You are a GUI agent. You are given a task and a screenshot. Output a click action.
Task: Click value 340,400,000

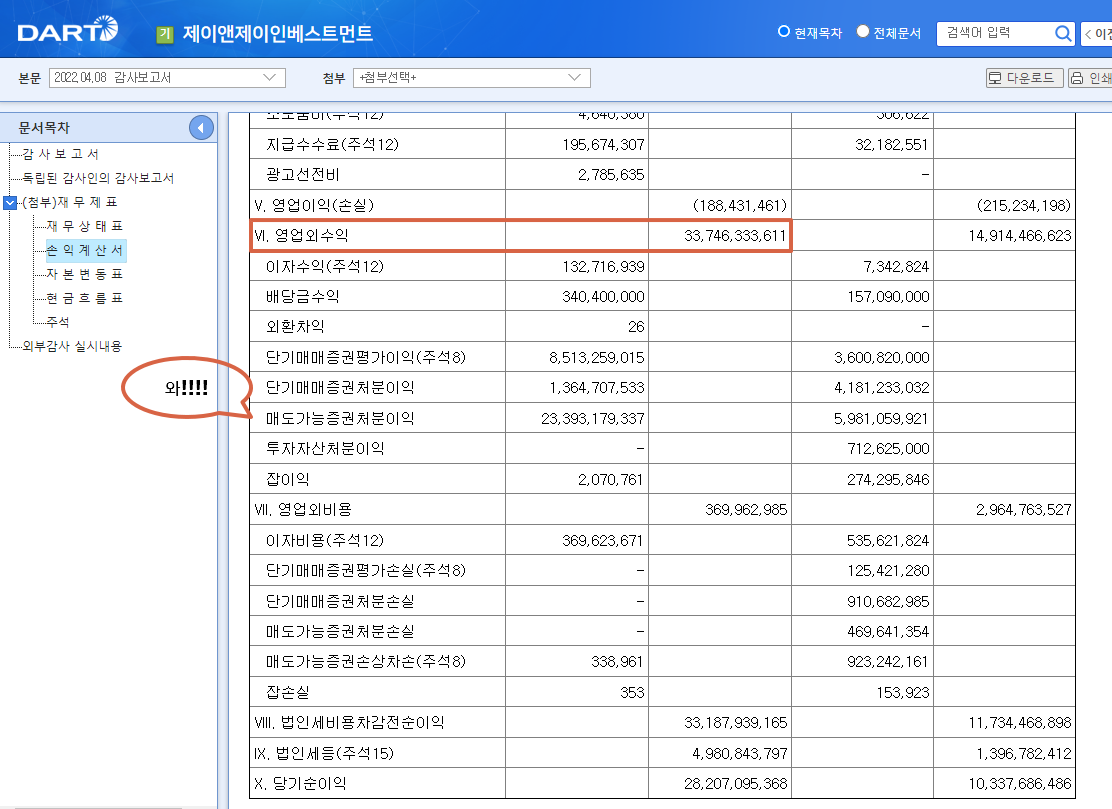coord(604,297)
